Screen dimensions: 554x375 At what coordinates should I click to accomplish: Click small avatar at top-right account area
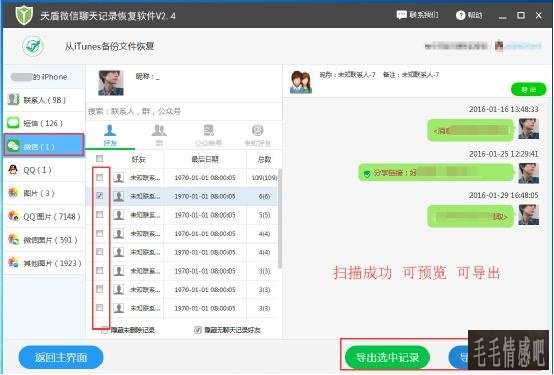click(x=499, y=46)
